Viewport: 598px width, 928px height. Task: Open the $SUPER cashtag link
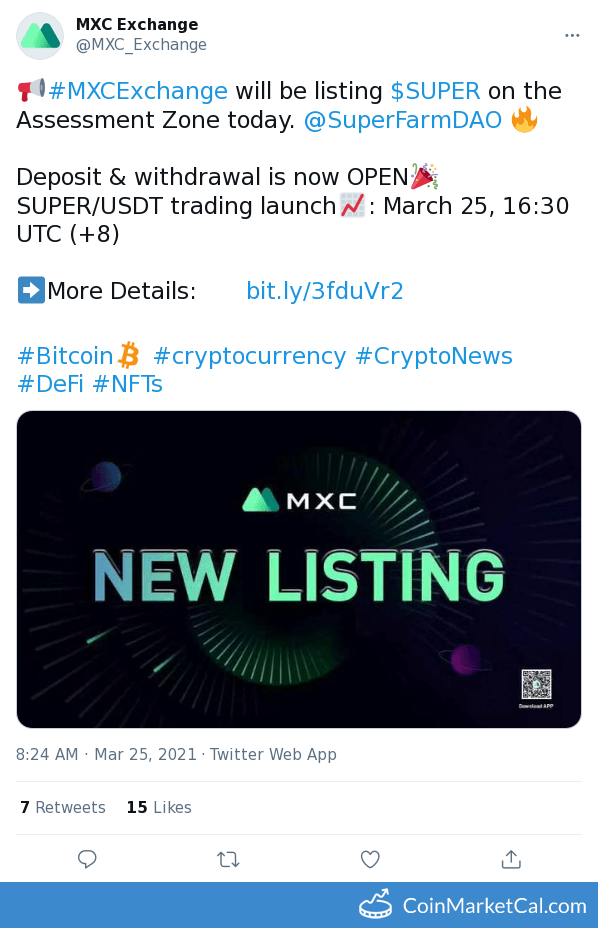[435, 91]
